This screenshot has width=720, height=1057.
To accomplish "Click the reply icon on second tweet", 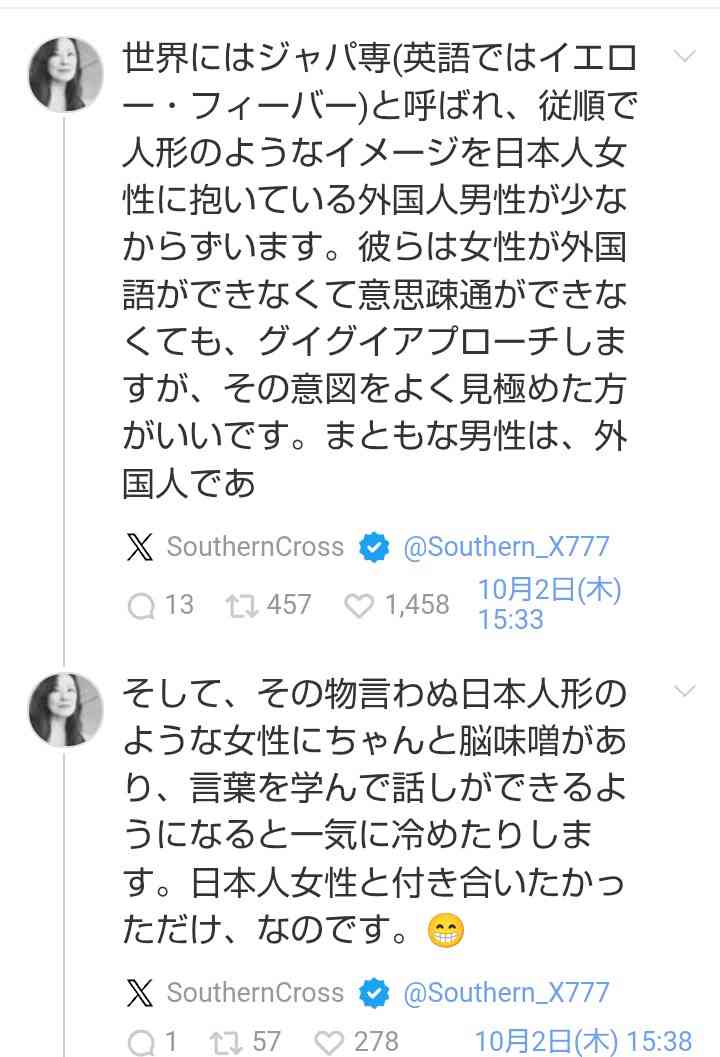I will (140, 1041).
